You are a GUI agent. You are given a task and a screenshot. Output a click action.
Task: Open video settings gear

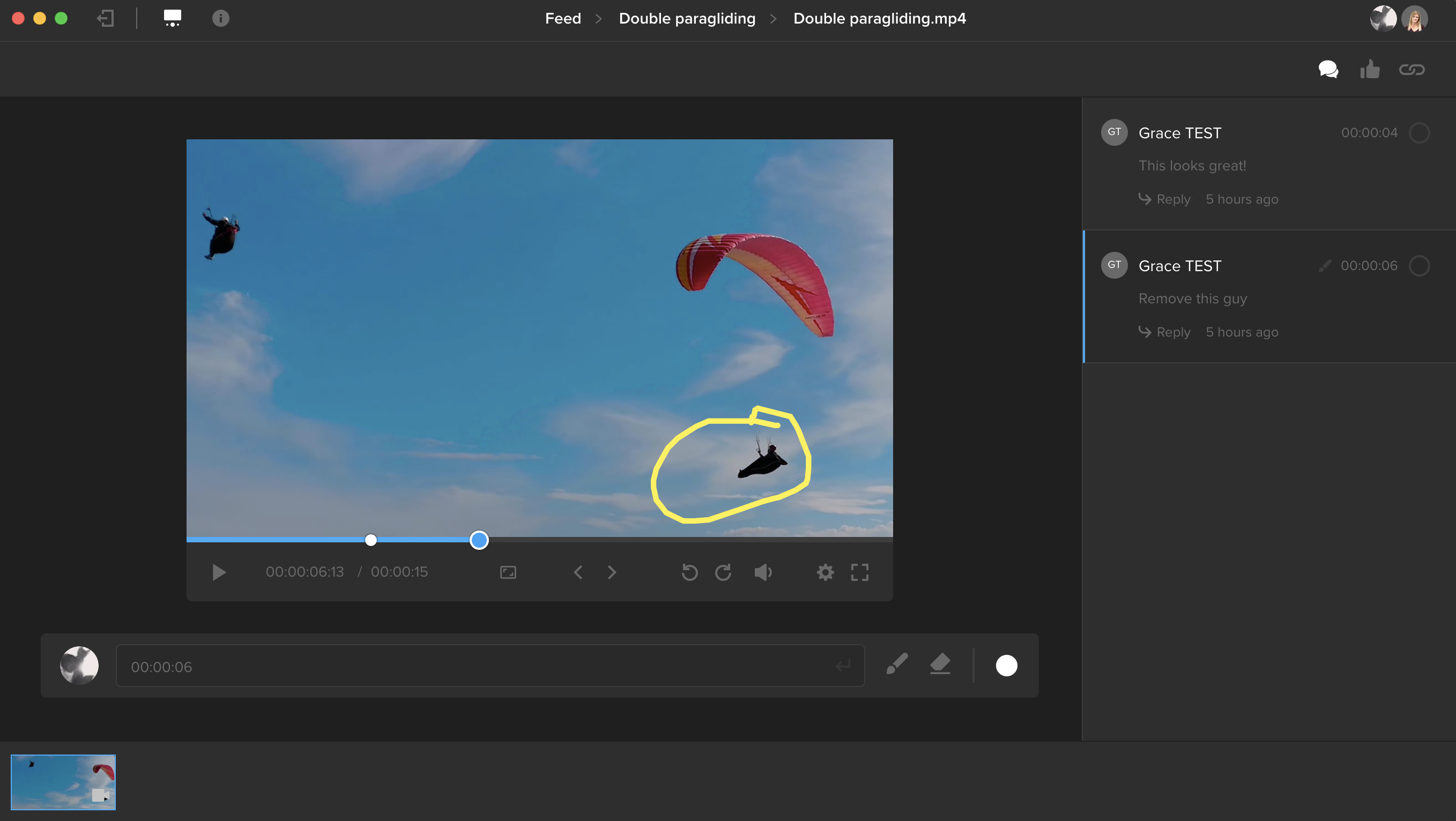[x=825, y=572]
